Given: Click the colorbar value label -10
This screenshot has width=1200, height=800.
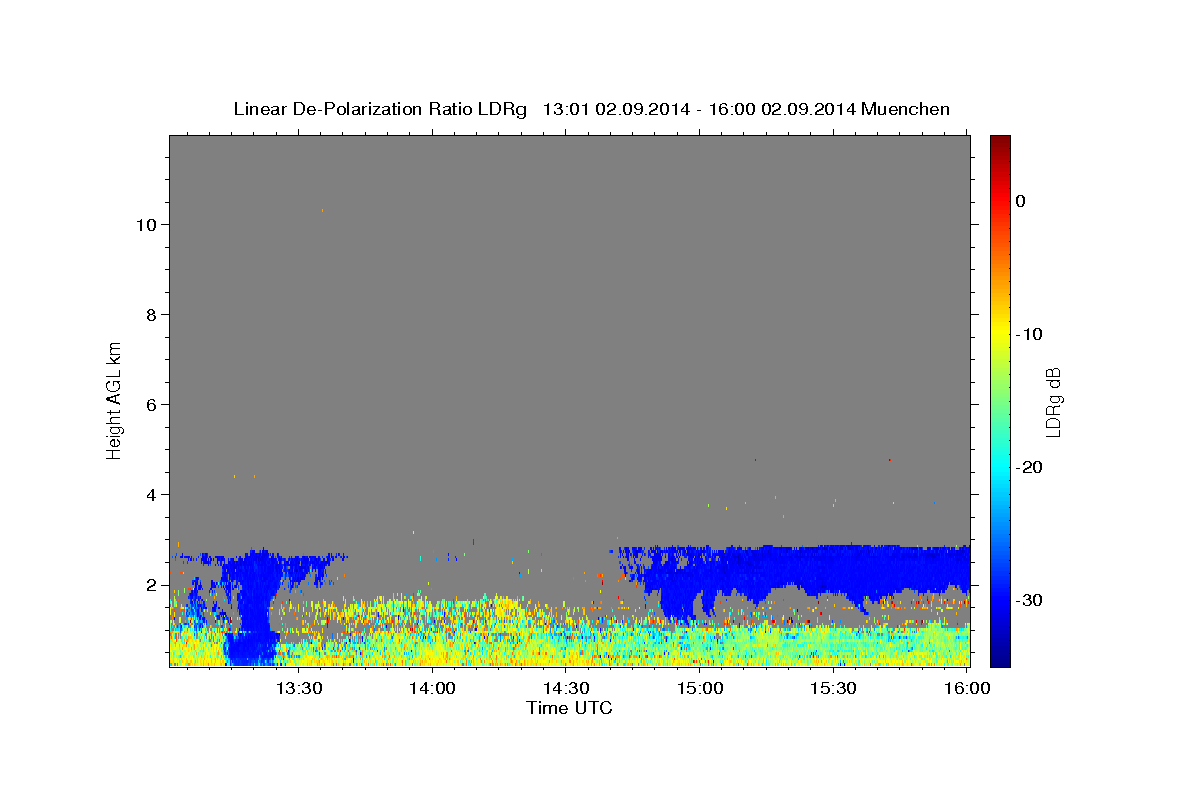Looking at the screenshot, I should pyautogui.click(x=1029, y=334).
